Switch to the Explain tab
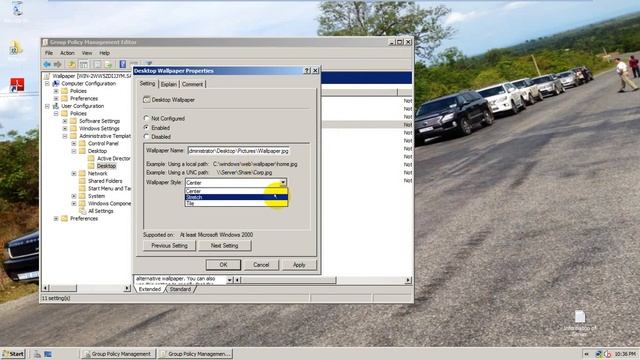This screenshot has width=640, height=360. [169, 84]
